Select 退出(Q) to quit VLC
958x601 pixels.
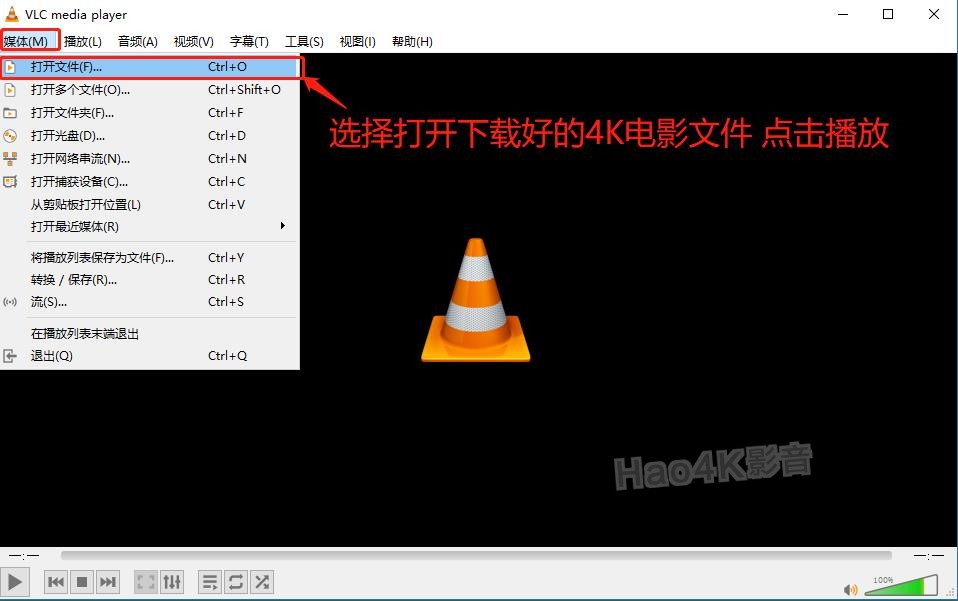pos(150,355)
